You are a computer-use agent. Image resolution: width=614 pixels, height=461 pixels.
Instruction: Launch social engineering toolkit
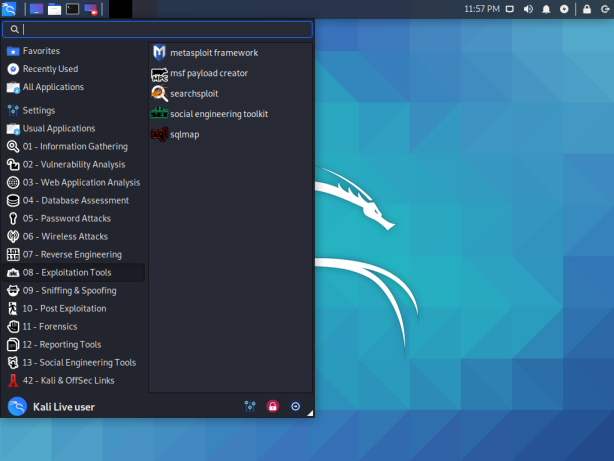[x=230, y=114]
